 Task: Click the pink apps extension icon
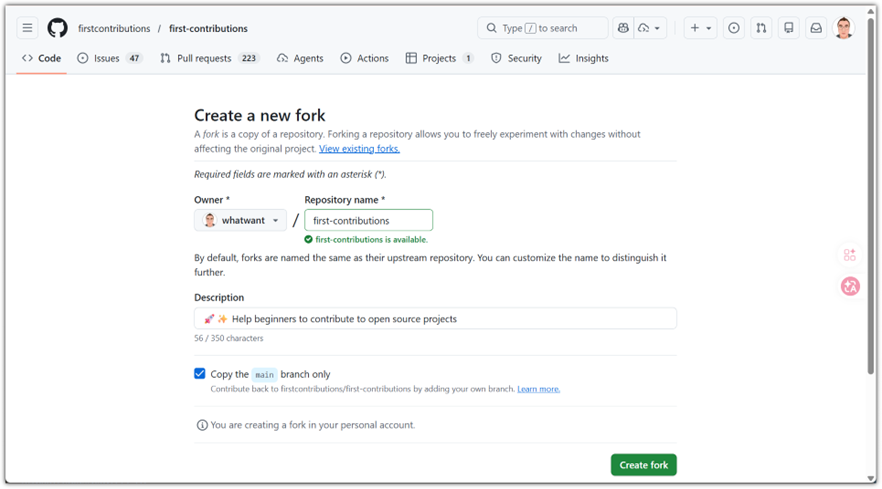(849, 255)
